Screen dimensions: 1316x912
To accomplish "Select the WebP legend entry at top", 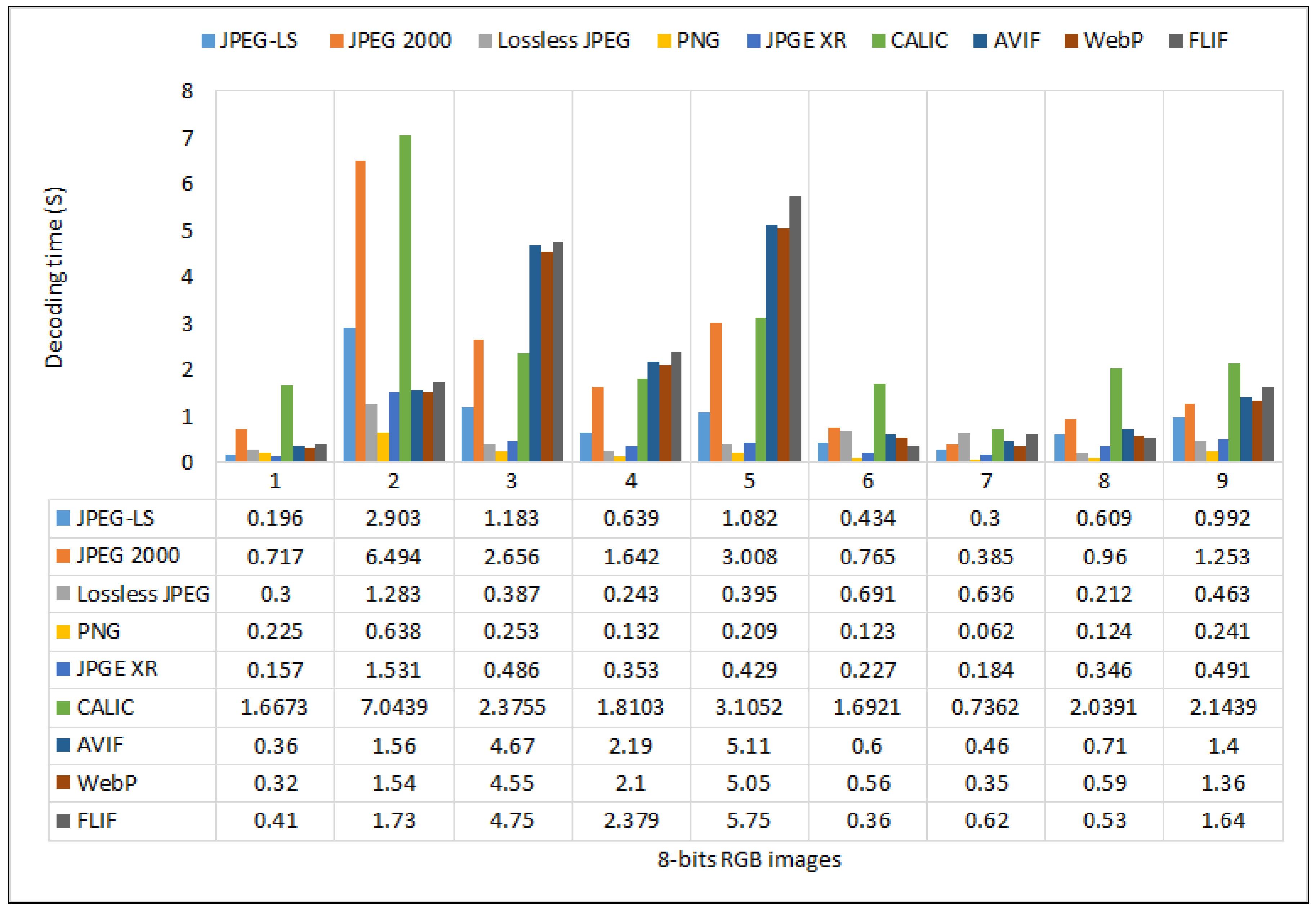I will [x=1112, y=41].
